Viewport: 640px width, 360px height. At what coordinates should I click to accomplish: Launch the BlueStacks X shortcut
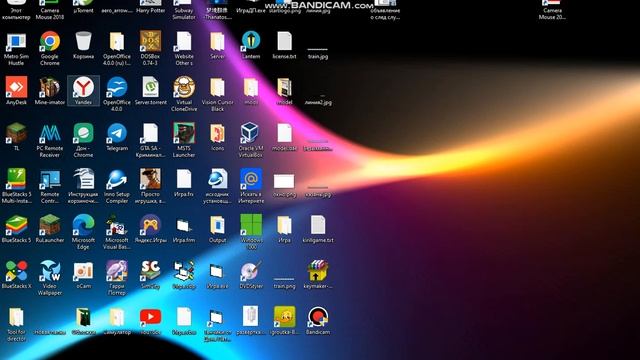[x=16, y=275]
